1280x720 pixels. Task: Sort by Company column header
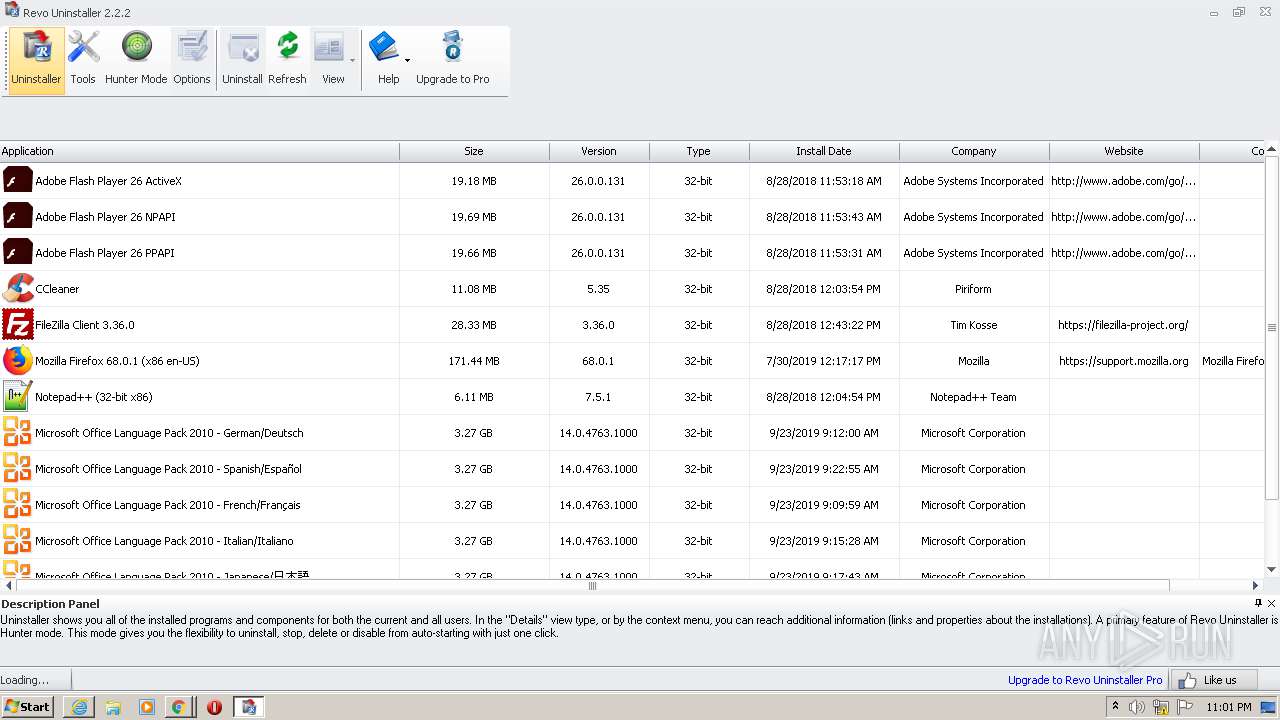(x=974, y=151)
